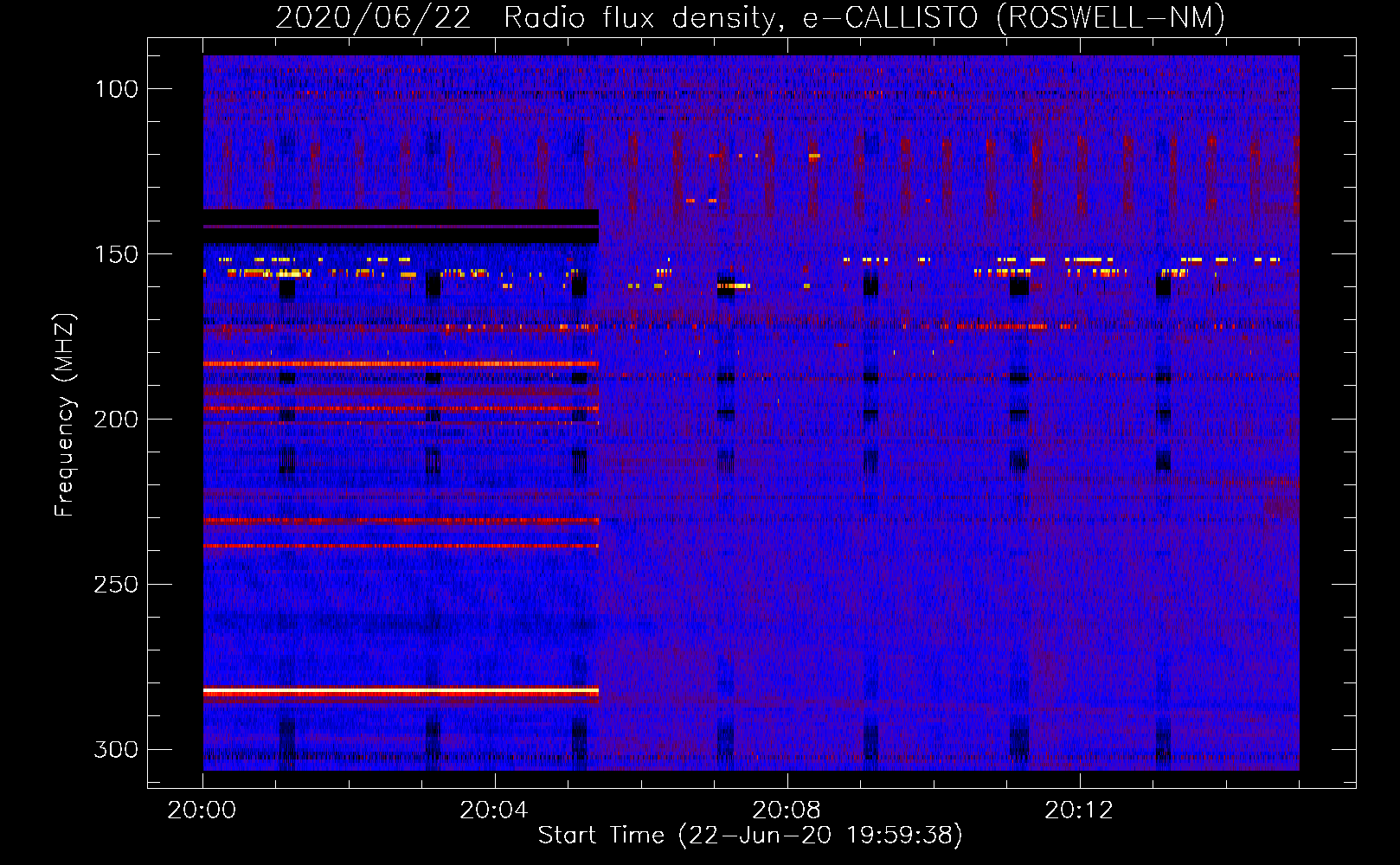
Task: Click the 20:12 time tick label
Action: [x=1079, y=811]
